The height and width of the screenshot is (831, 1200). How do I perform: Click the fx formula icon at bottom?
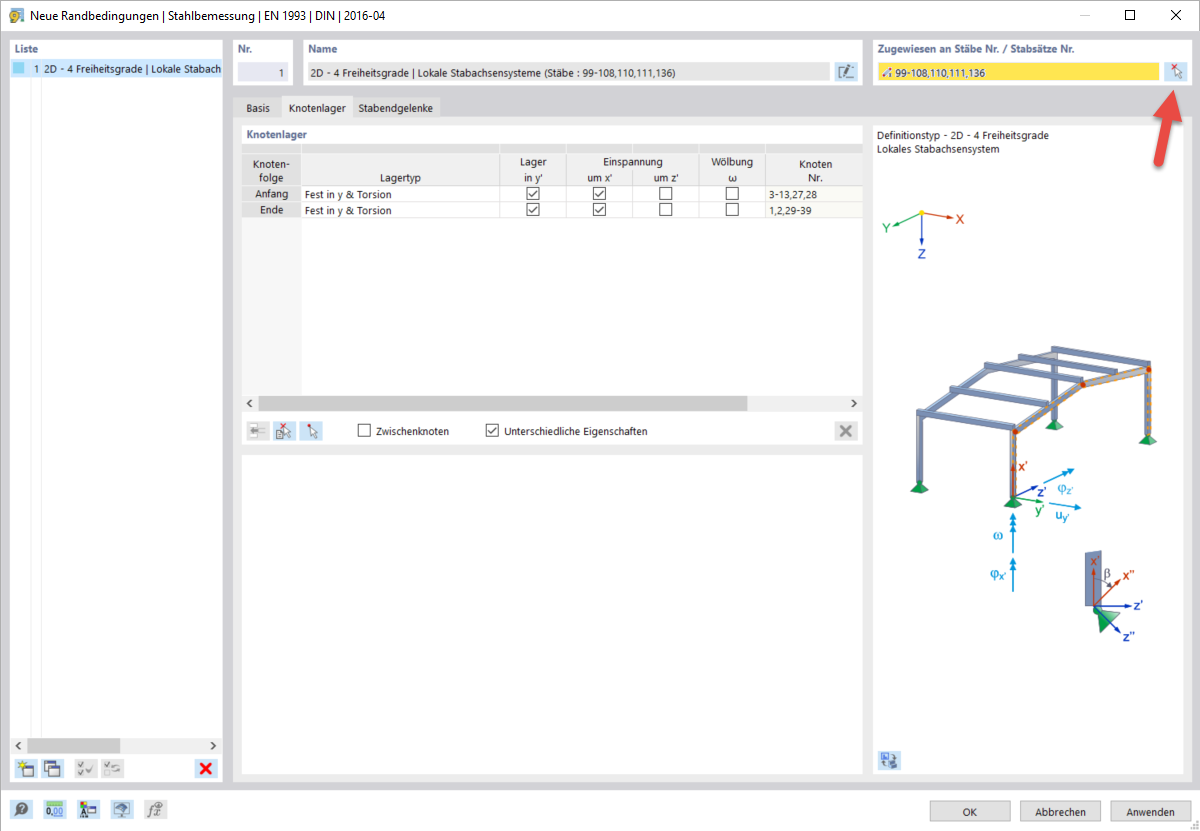(x=155, y=810)
